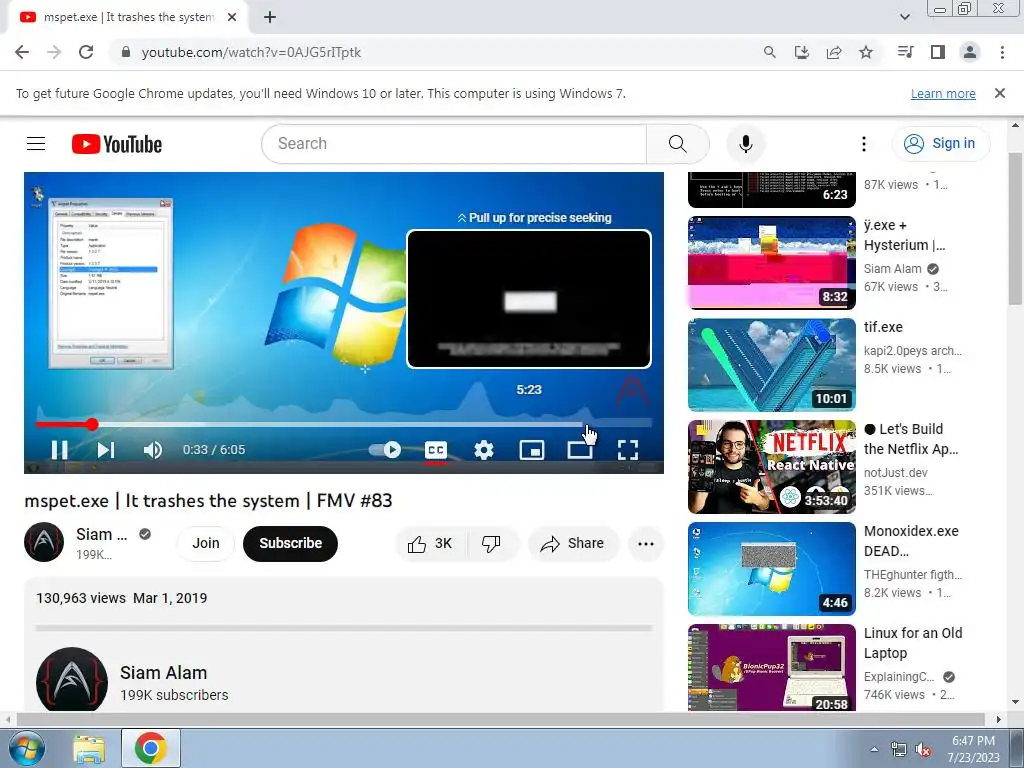Click the YouTube search magnifier button

pos(678,144)
